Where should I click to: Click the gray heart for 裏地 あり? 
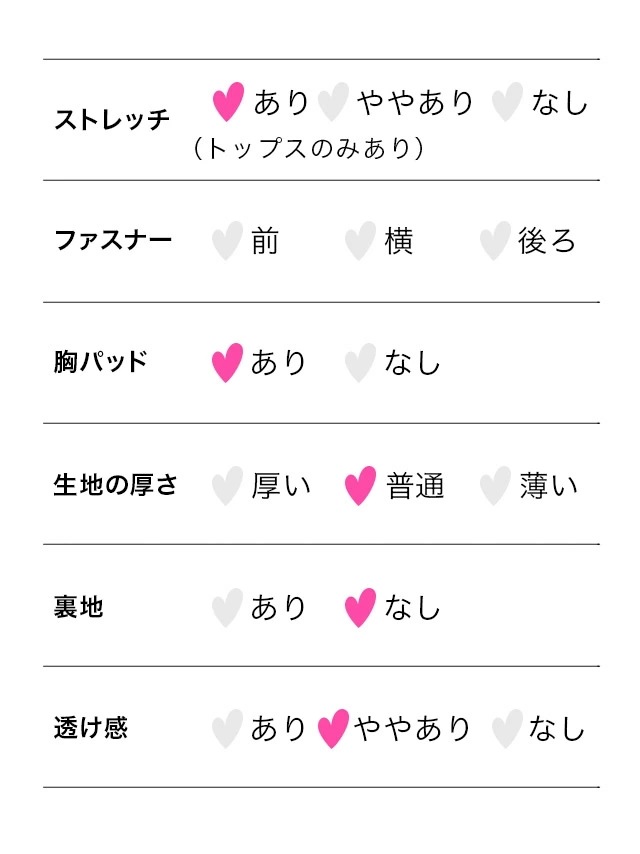[228, 607]
